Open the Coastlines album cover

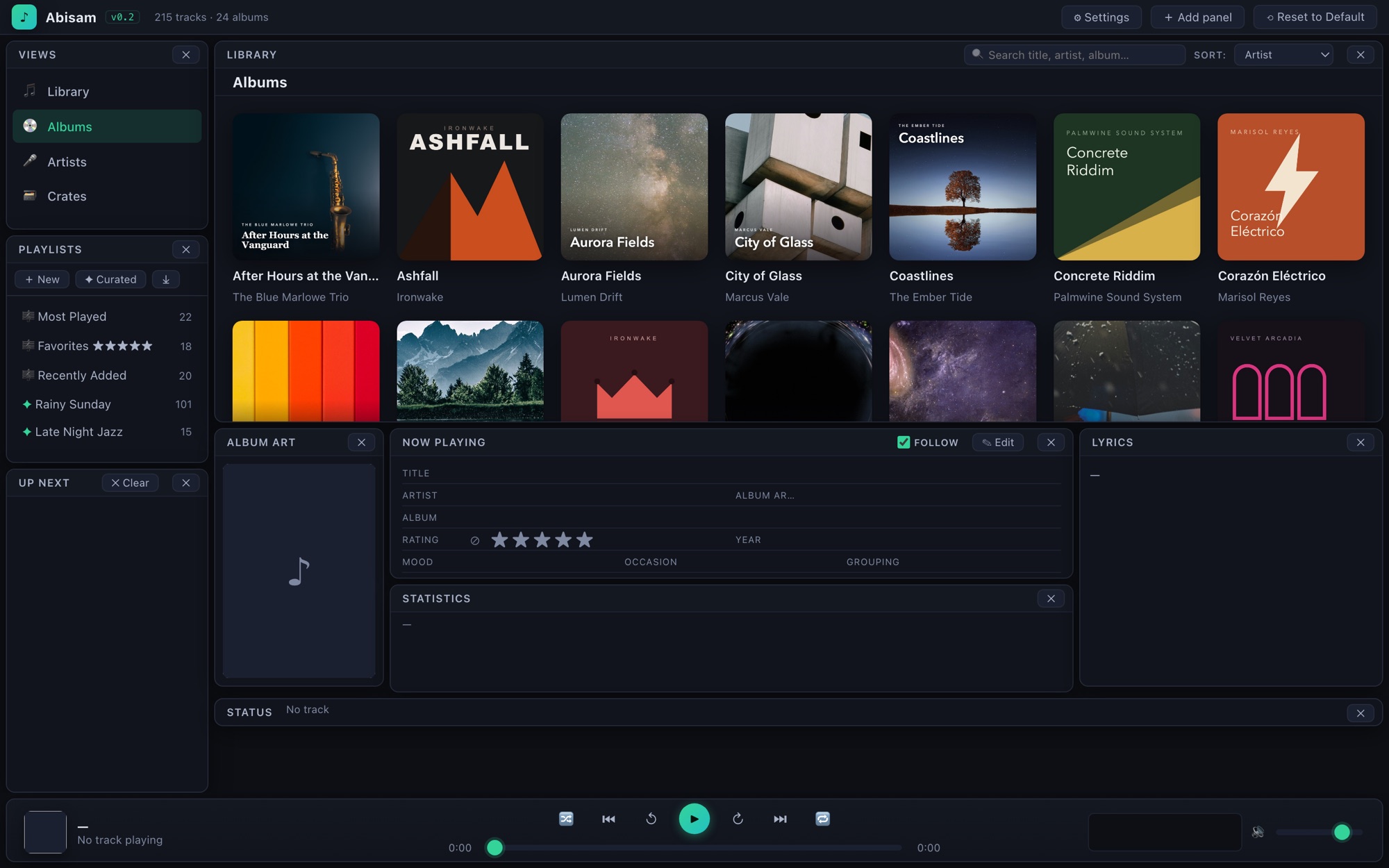coord(963,187)
